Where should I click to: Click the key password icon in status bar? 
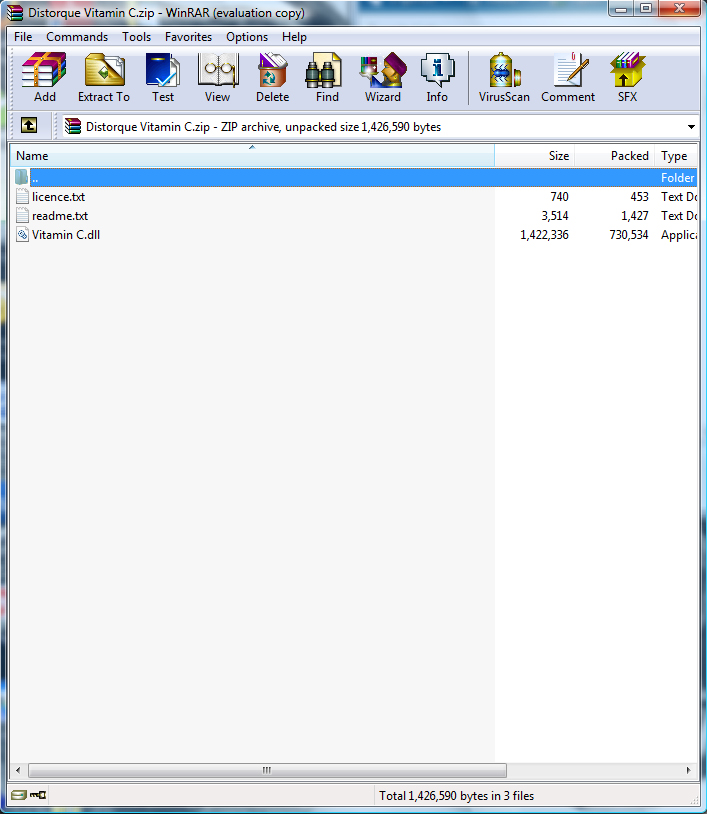click(38, 795)
